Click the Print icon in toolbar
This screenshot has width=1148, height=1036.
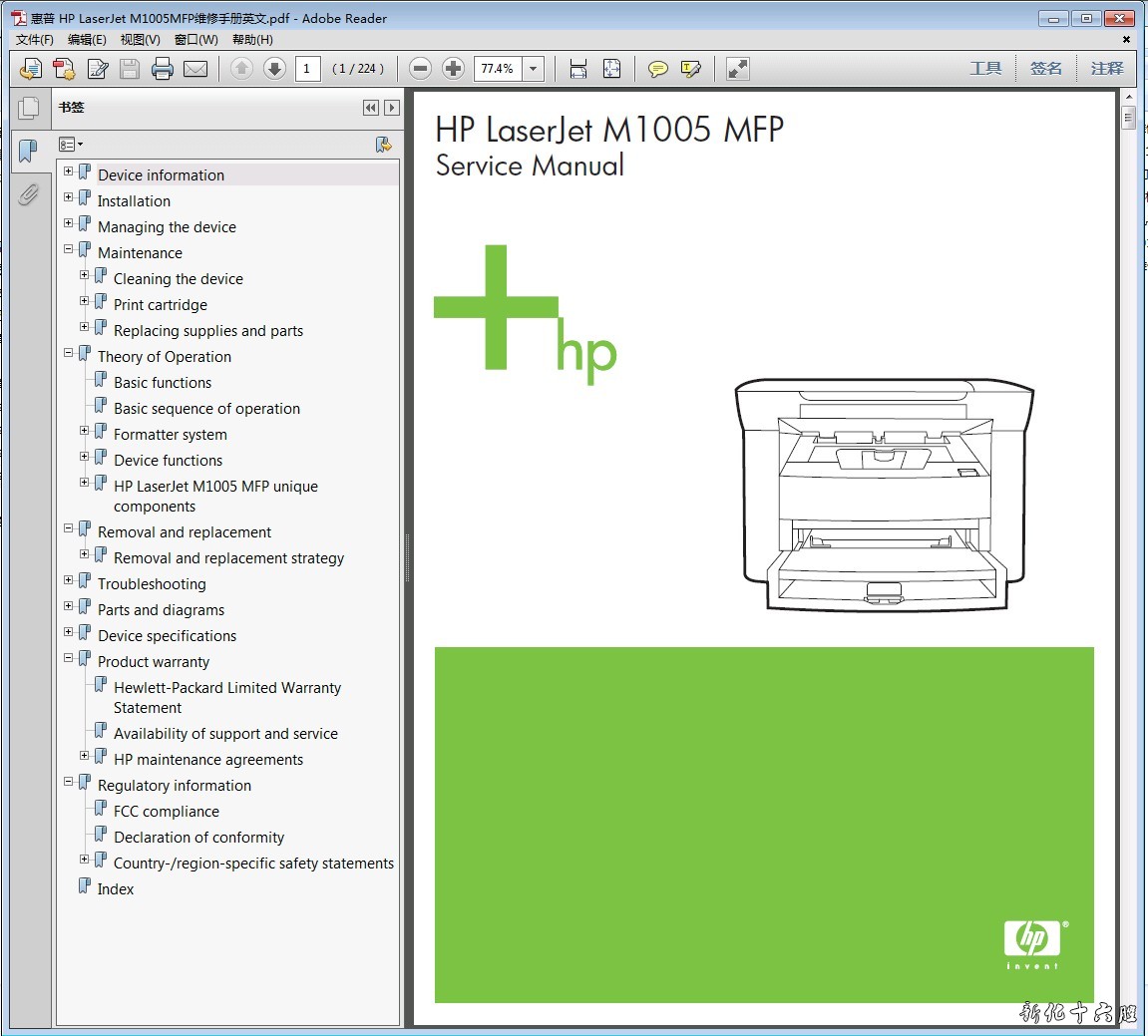pos(163,69)
